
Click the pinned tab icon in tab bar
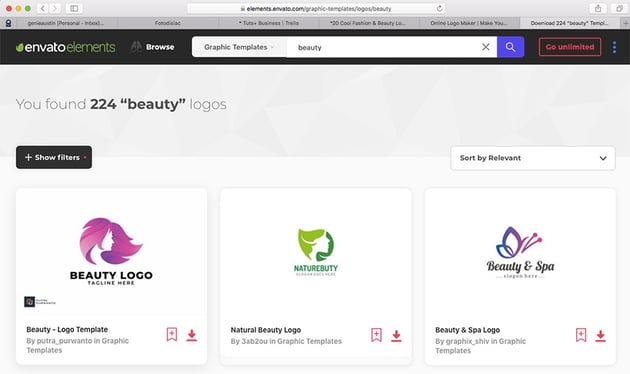tap(8, 23)
